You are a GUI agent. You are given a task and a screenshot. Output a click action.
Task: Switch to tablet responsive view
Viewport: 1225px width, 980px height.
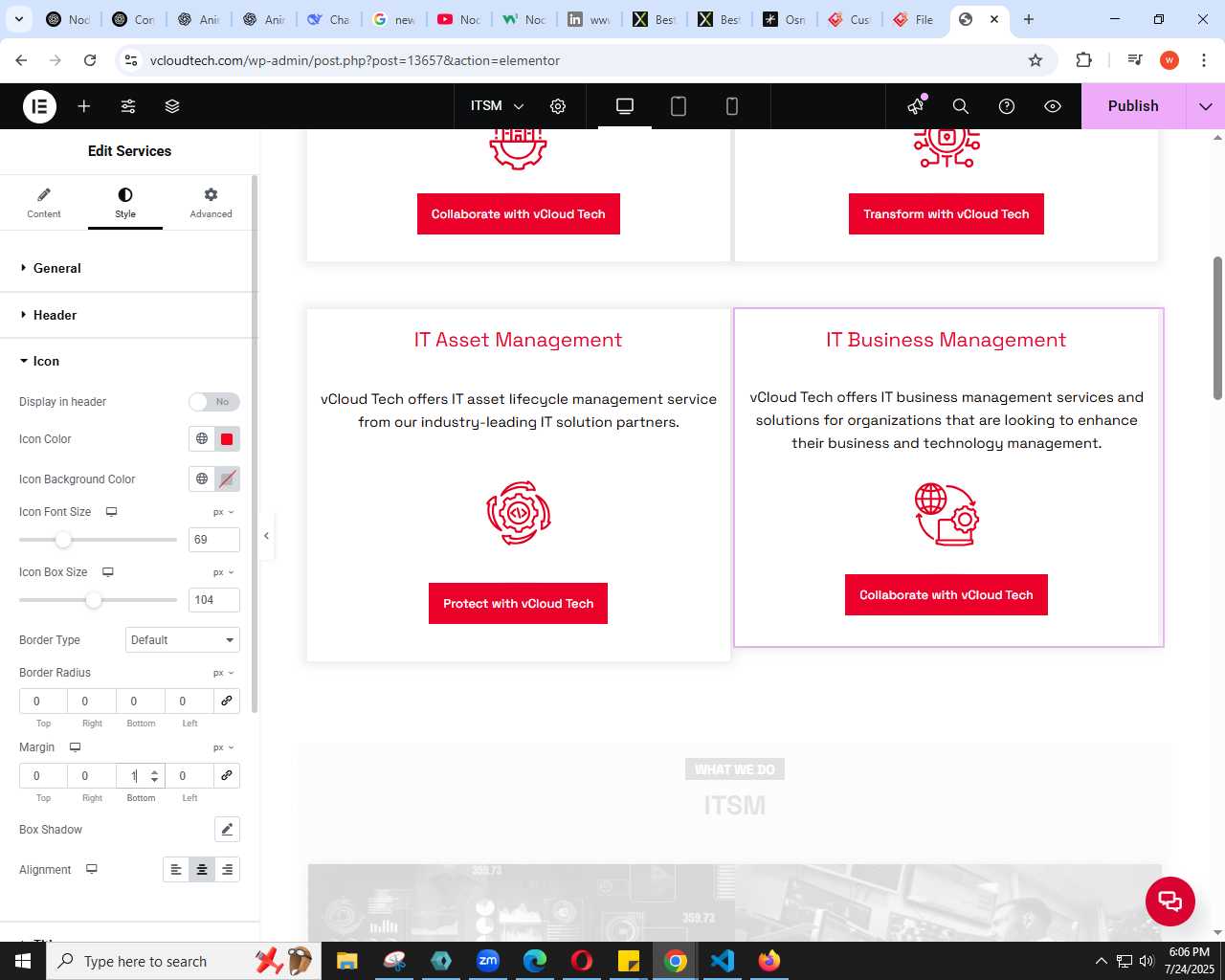point(679,106)
